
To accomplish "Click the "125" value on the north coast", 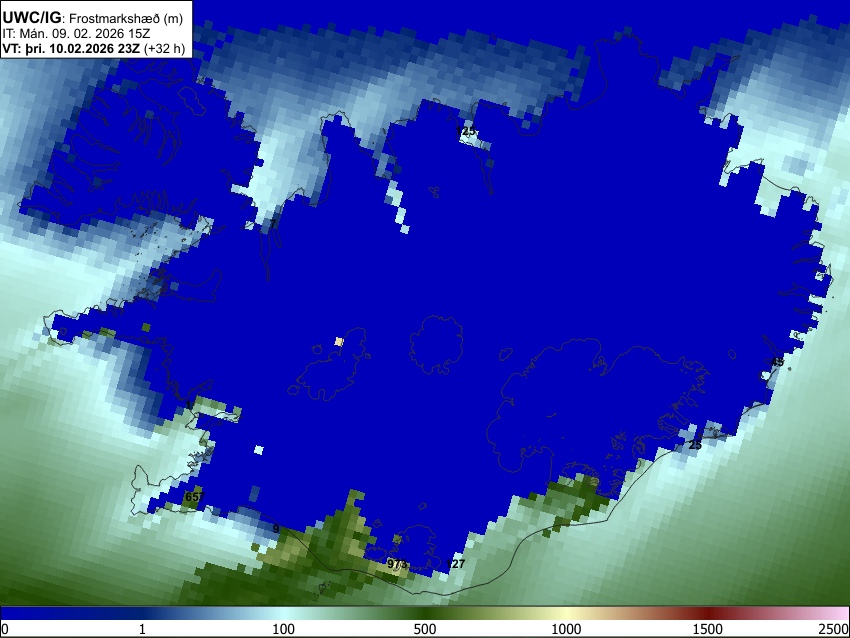I will [x=466, y=131].
